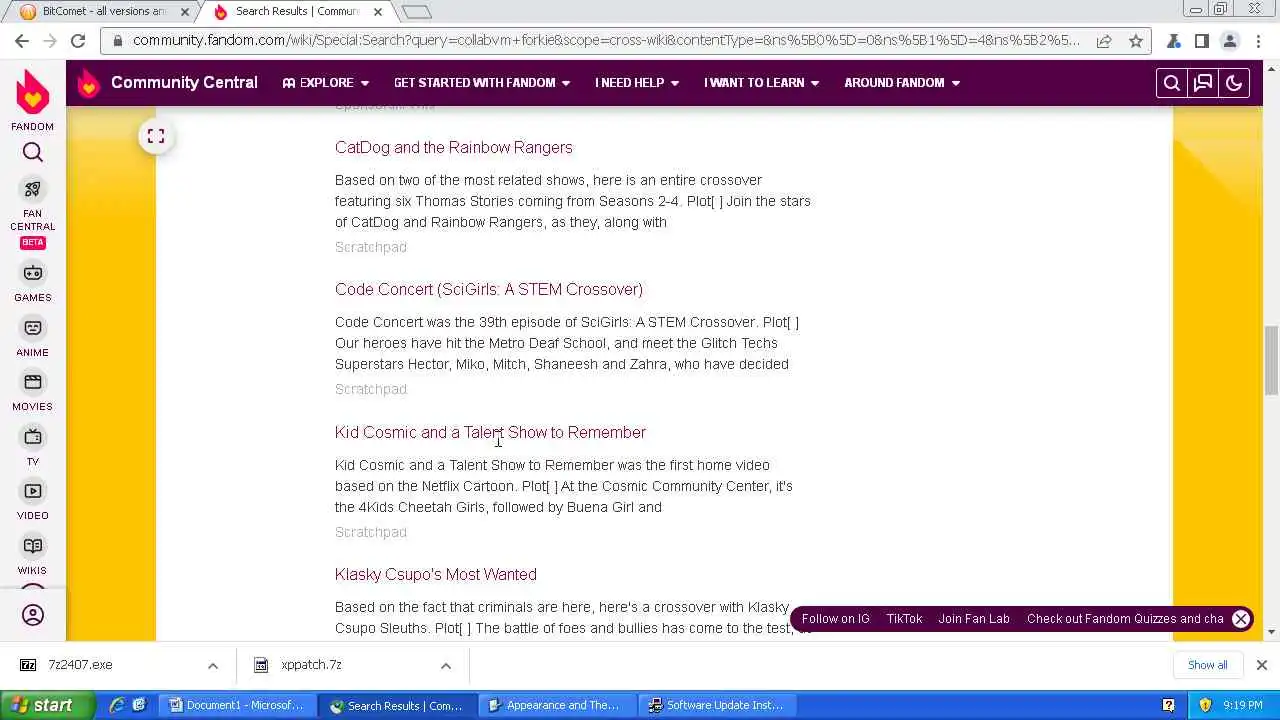
Task: Close the downloads bar
Action: pos(1261,665)
